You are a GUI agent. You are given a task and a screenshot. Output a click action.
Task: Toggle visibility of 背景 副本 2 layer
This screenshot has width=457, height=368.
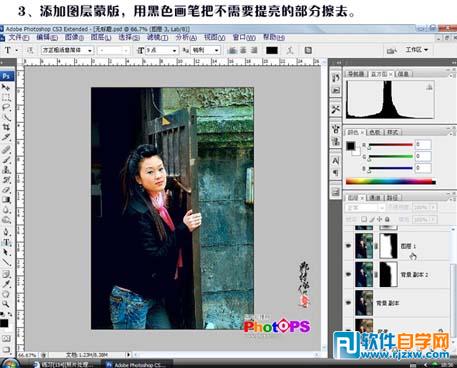[x=349, y=274]
